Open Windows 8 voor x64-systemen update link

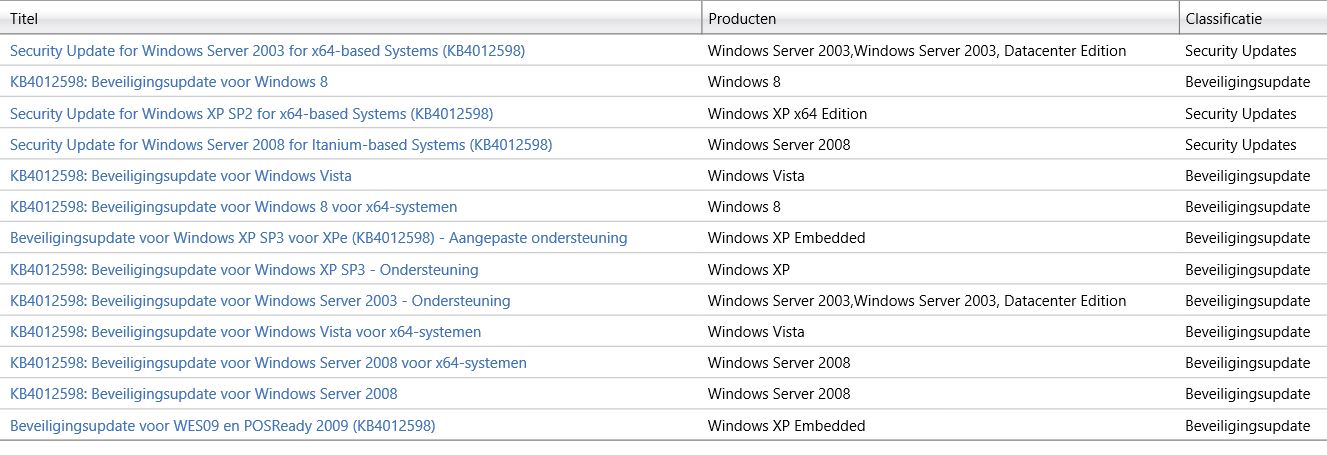click(x=234, y=207)
